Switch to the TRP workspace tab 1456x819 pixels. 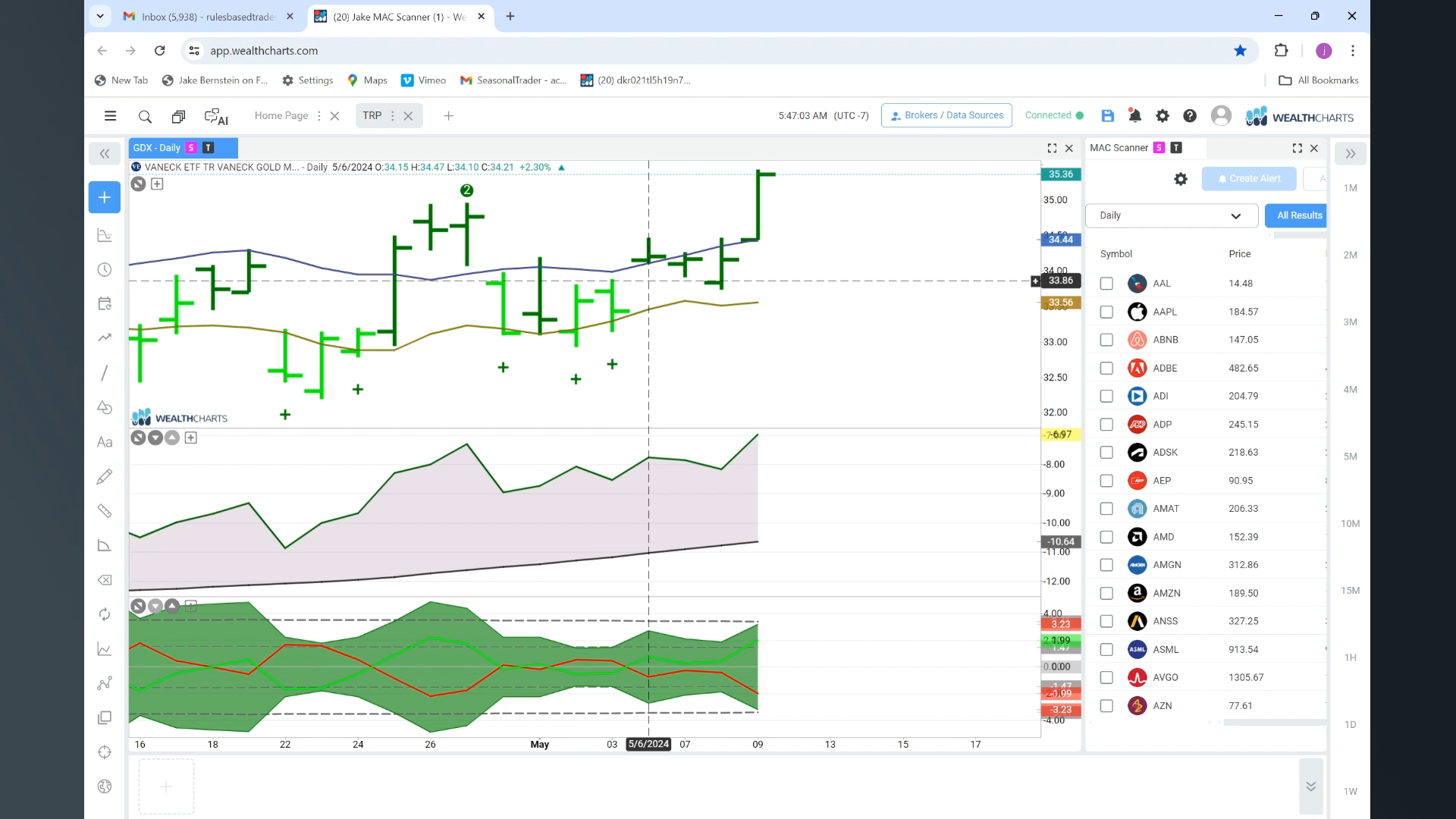pyautogui.click(x=372, y=115)
